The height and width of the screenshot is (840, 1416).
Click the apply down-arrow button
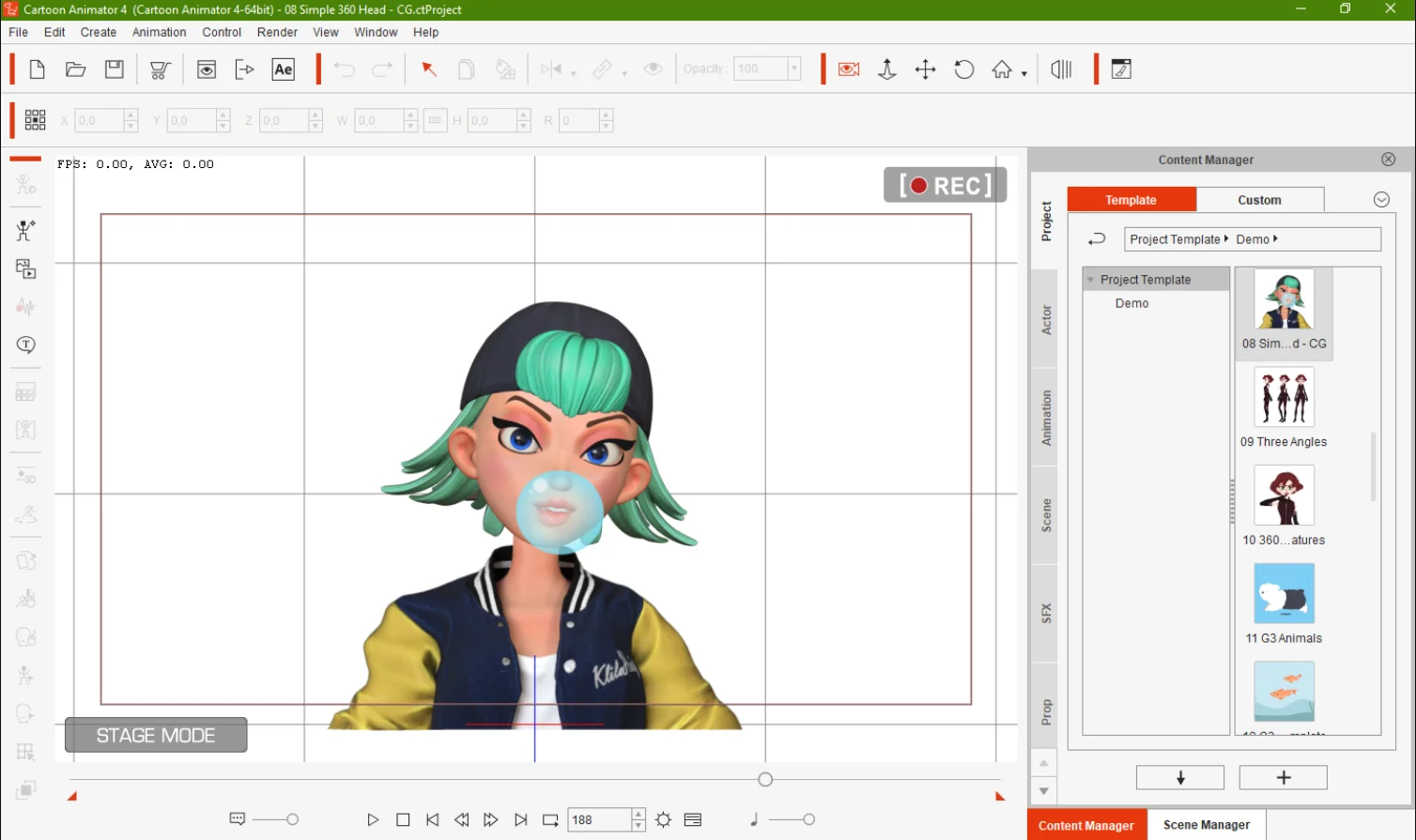[x=1180, y=777]
